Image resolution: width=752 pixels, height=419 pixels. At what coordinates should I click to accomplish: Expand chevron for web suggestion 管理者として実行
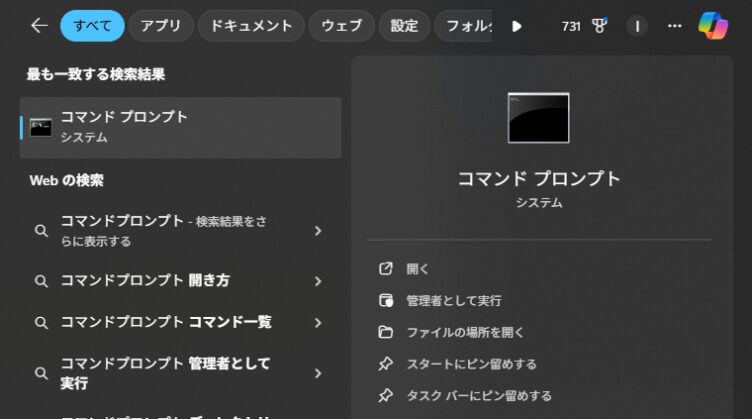[318, 373]
